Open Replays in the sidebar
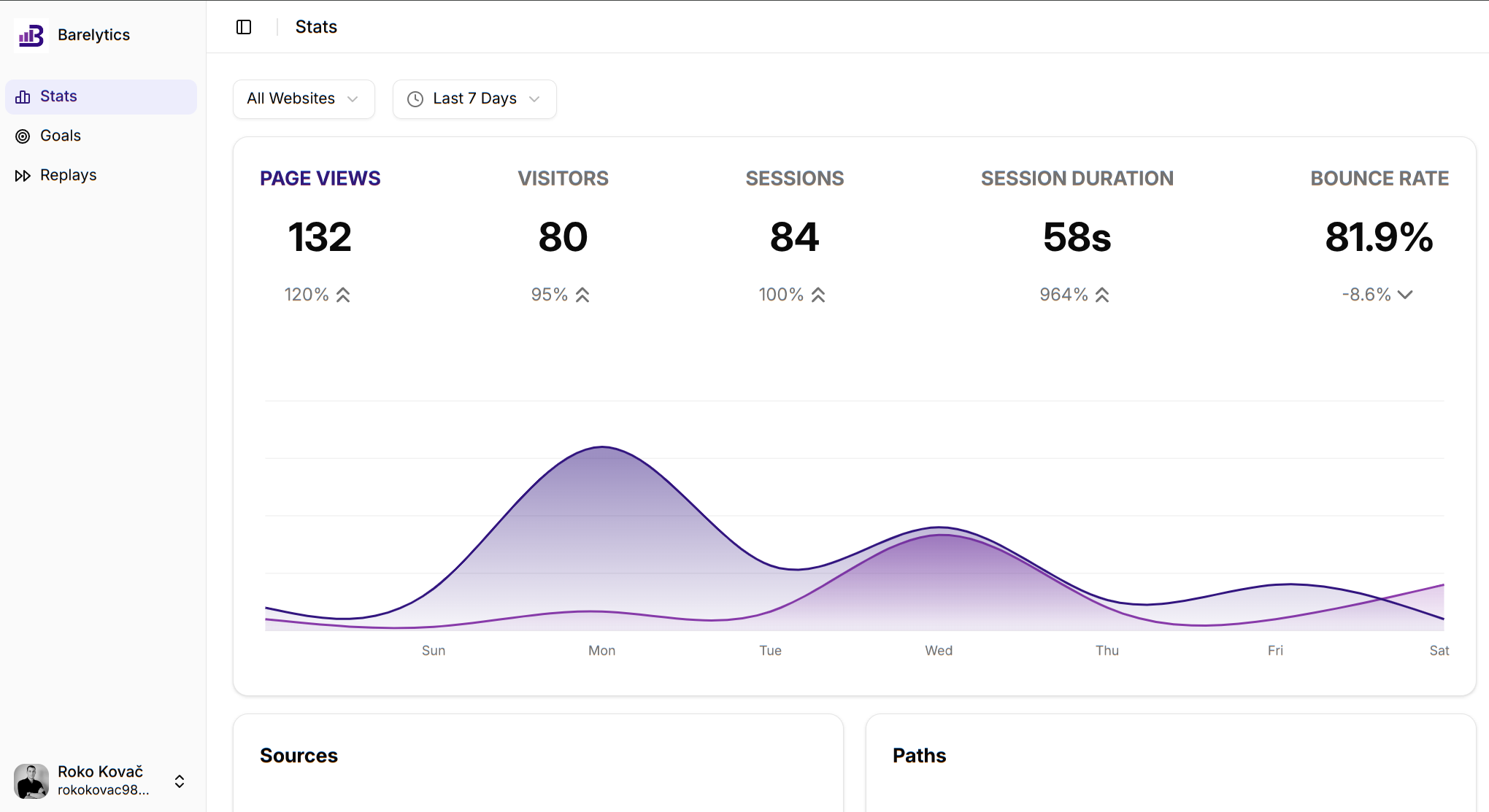 tap(68, 175)
